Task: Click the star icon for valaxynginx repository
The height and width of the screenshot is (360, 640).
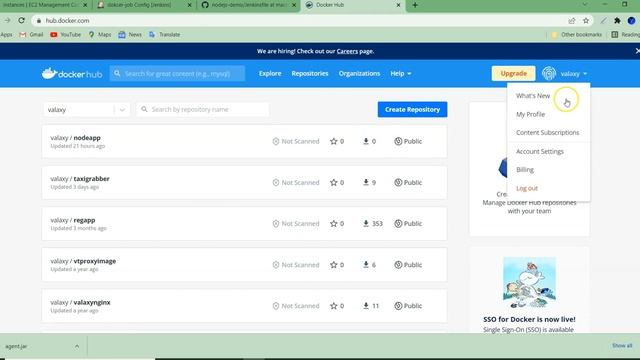Action: tap(333, 306)
